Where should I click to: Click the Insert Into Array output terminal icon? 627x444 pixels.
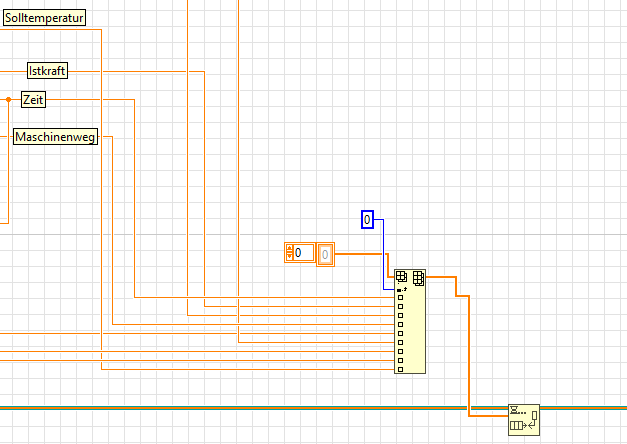tap(418, 278)
